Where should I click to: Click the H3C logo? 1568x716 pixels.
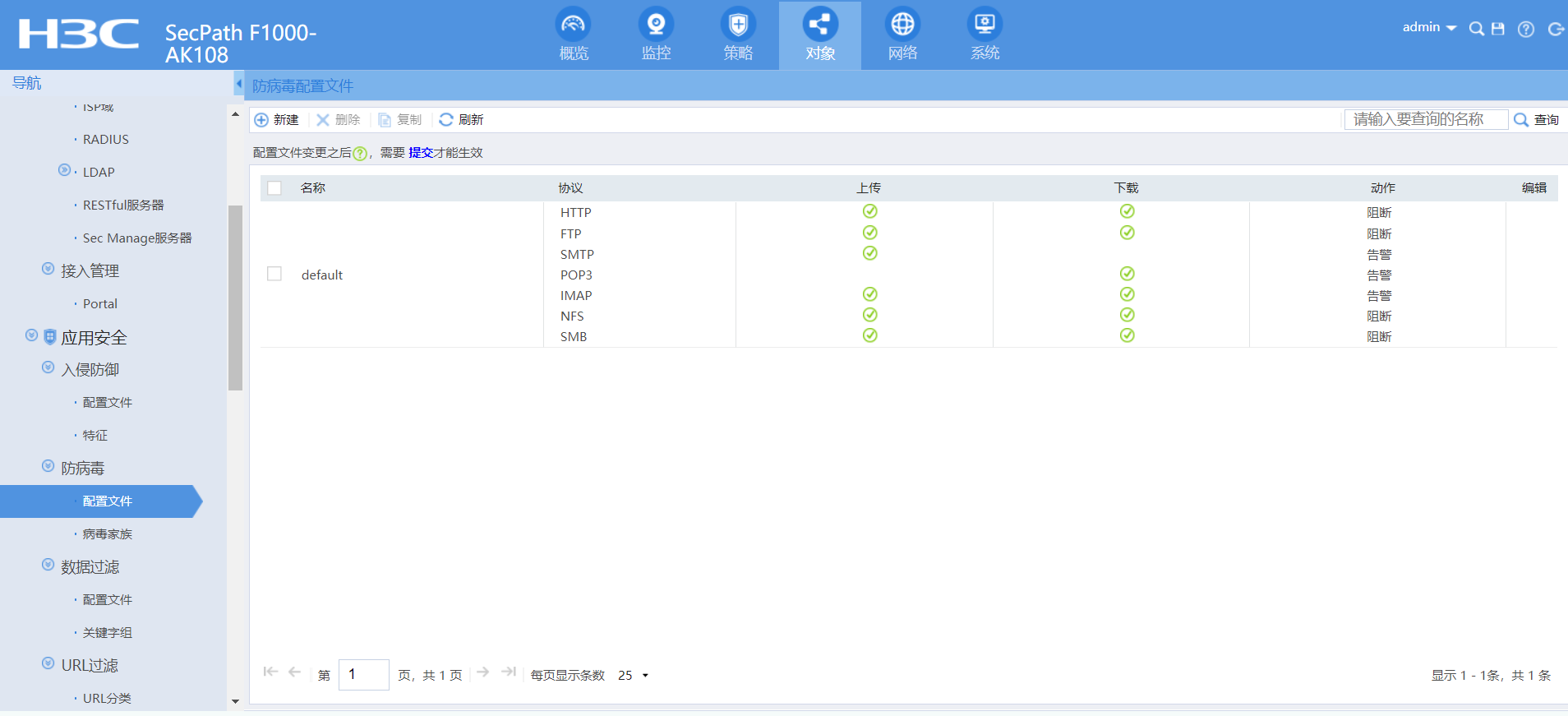point(79,34)
